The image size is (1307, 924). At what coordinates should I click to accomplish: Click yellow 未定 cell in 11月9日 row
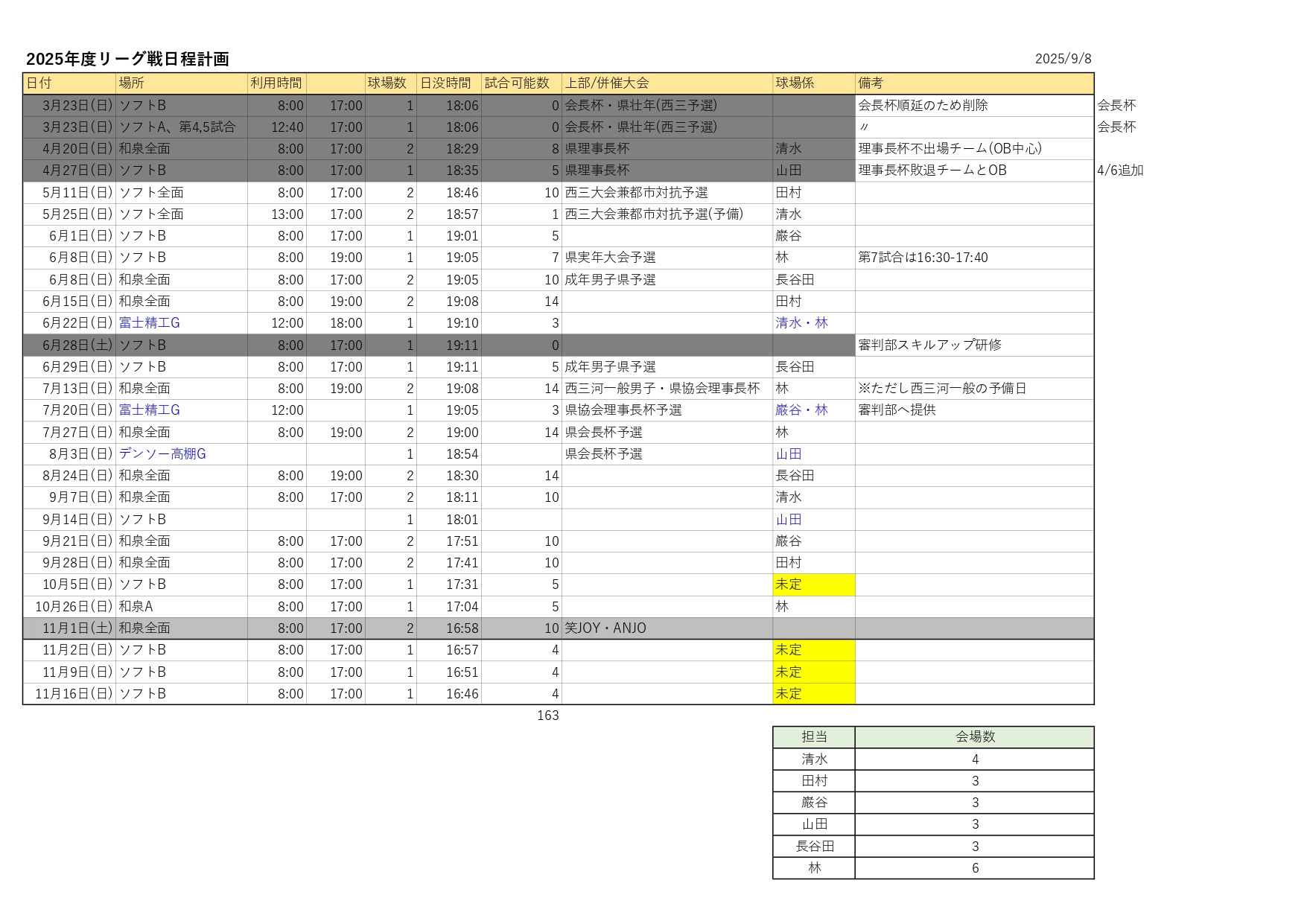pos(814,672)
